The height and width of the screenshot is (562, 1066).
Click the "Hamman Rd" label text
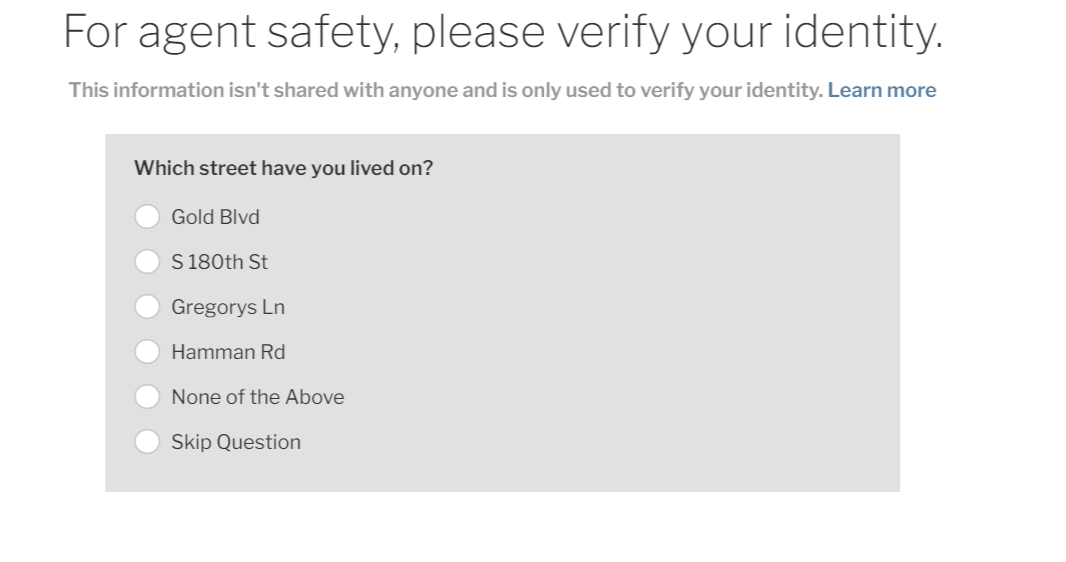[x=228, y=352]
